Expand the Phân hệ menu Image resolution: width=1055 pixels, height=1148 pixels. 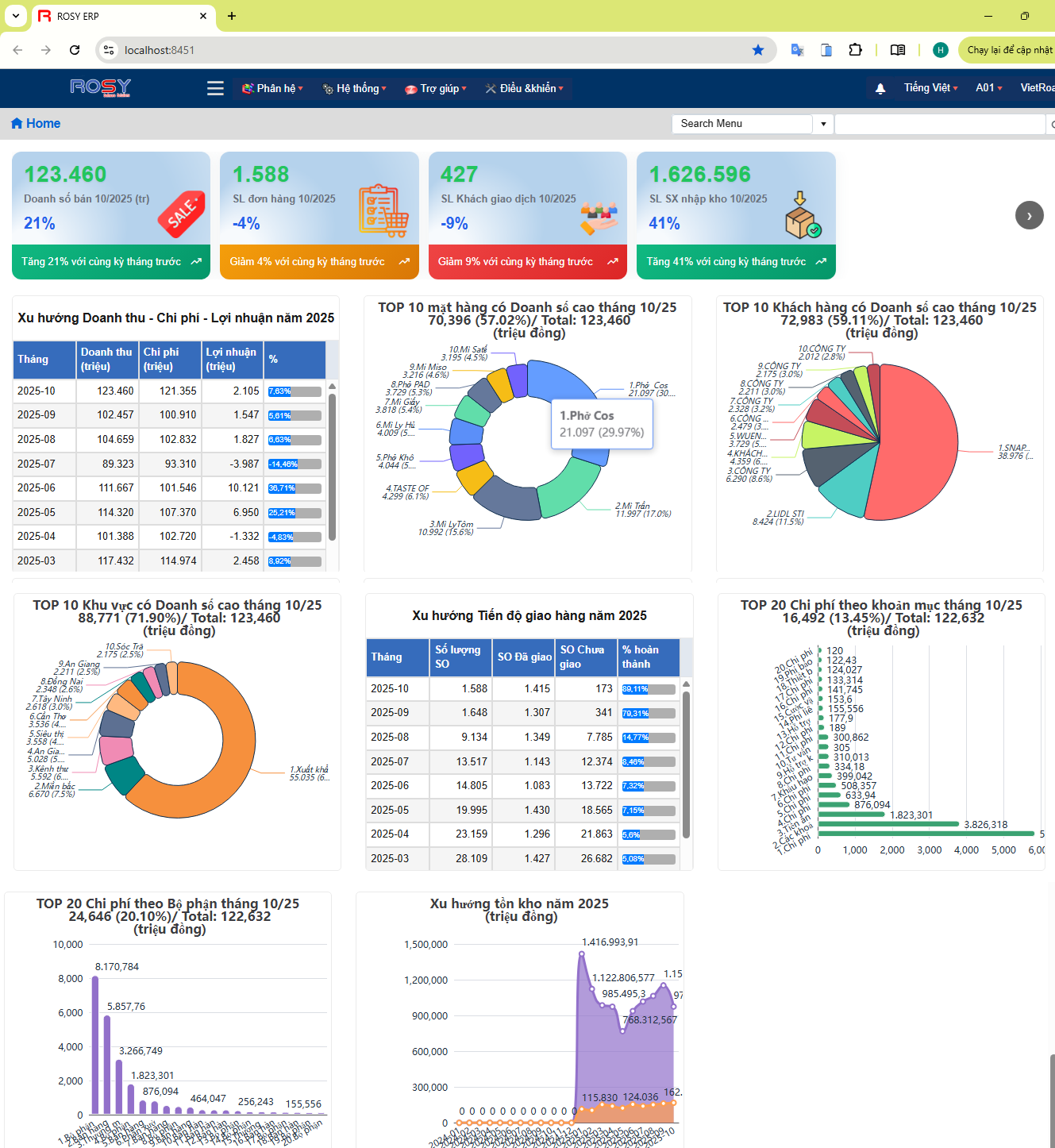[272, 88]
